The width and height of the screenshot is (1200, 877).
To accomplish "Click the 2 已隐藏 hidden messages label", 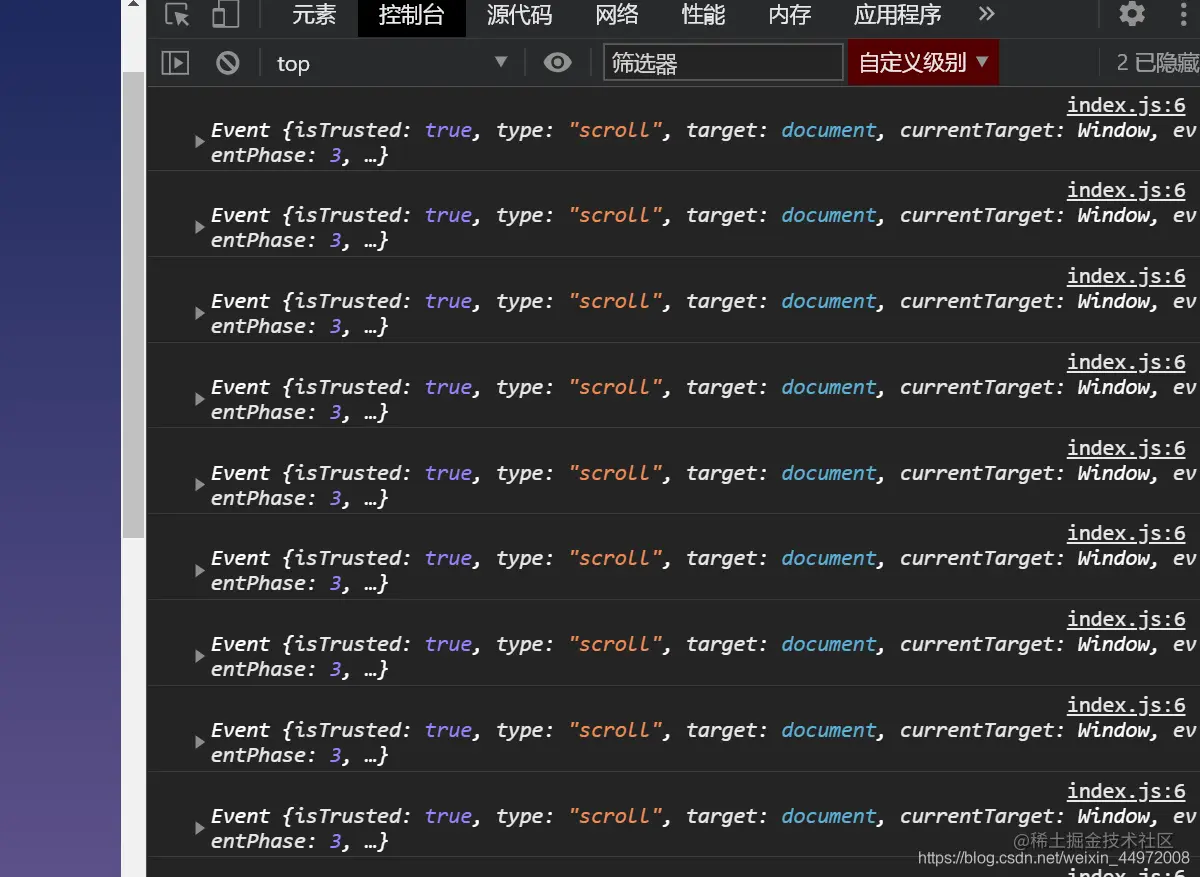I will (x=1157, y=63).
